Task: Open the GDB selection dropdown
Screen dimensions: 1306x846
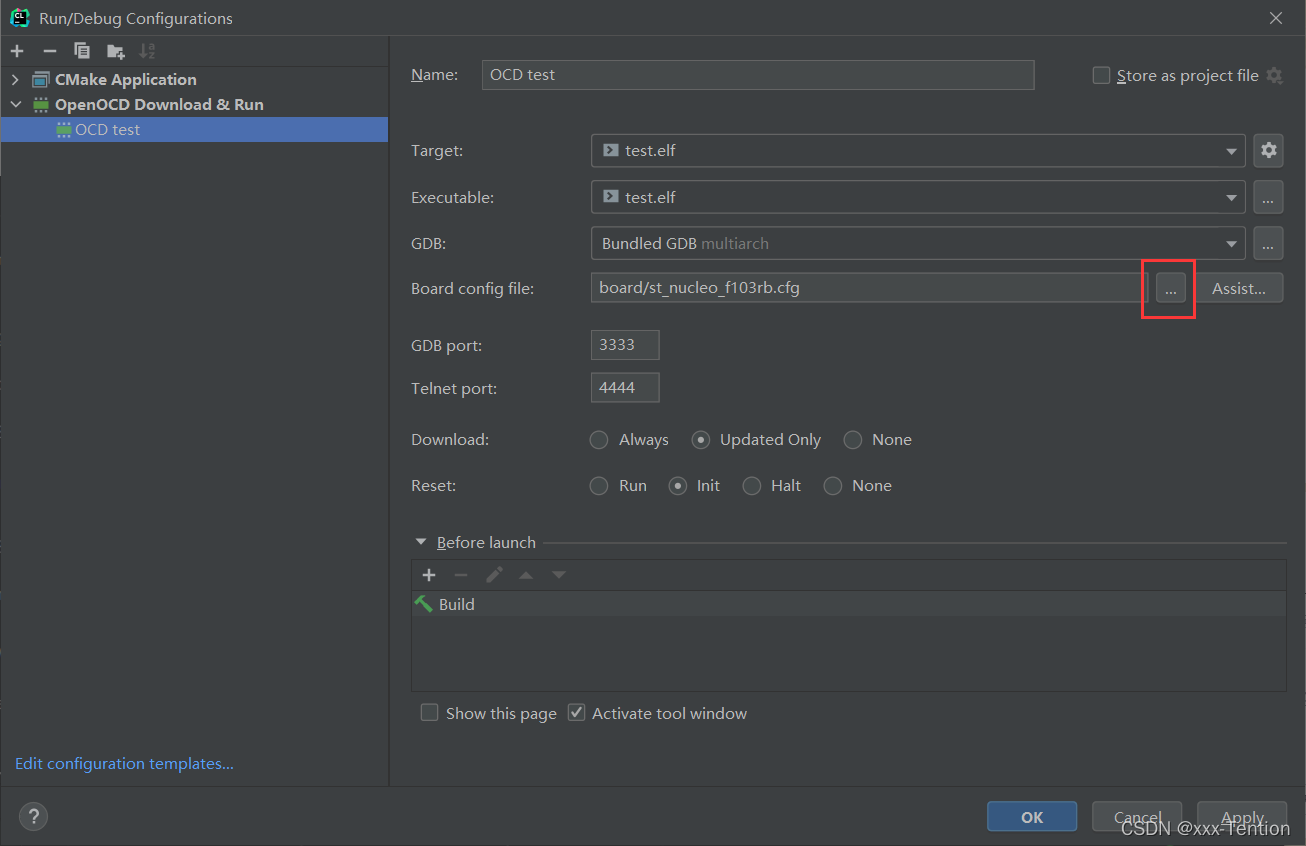Action: pyautogui.click(x=1230, y=244)
